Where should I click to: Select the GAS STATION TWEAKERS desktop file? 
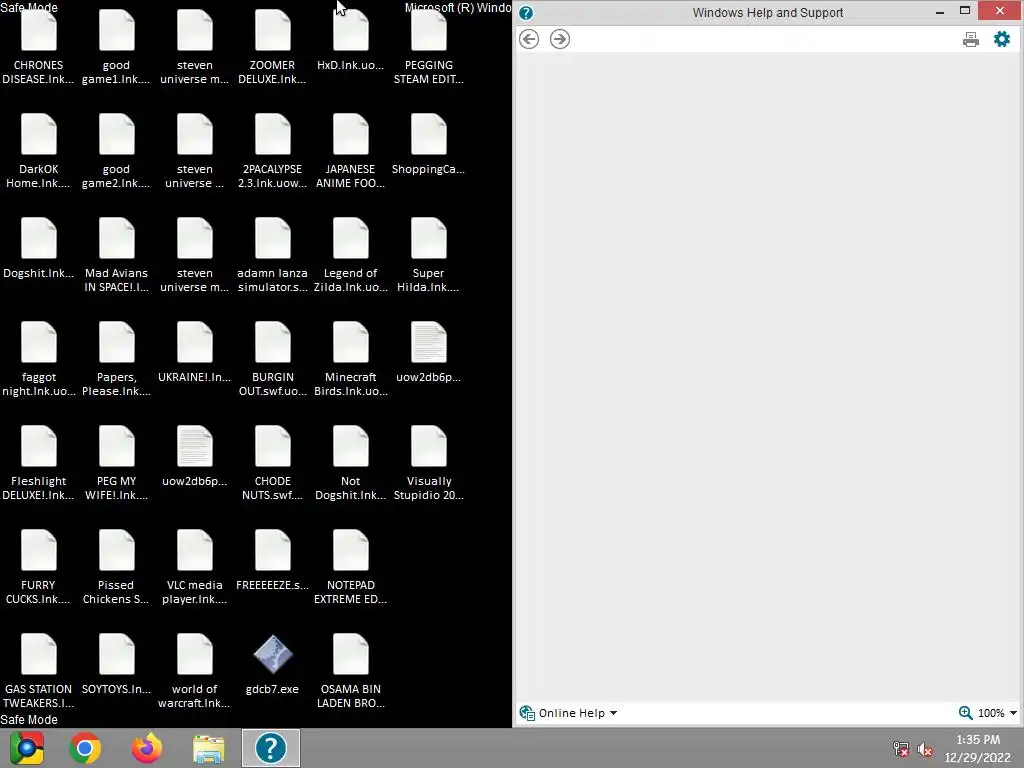click(x=39, y=671)
